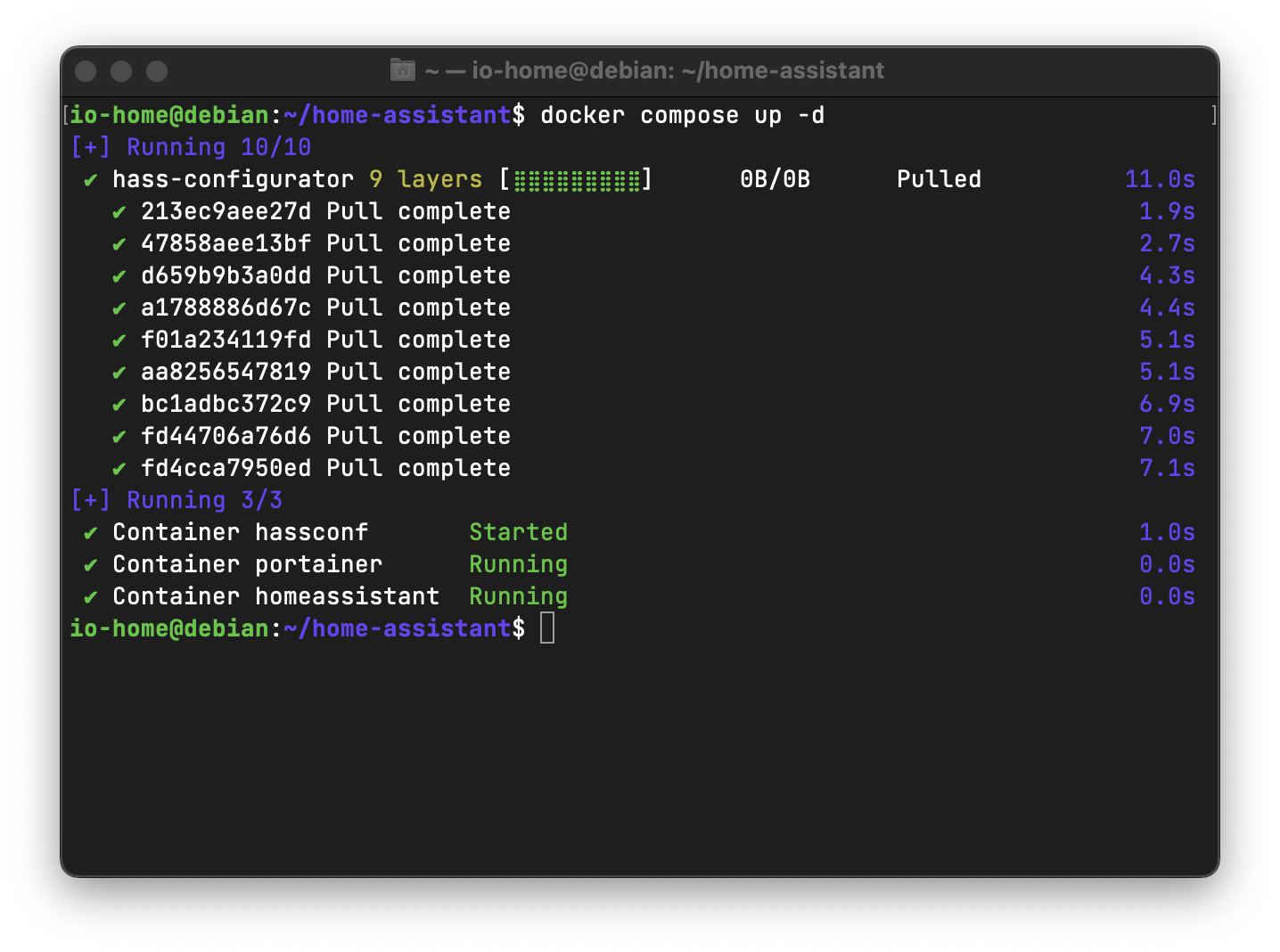Click the checkmark beside layer bc1adbc372c9
This screenshot has height=952, width=1280.
click(119, 403)
